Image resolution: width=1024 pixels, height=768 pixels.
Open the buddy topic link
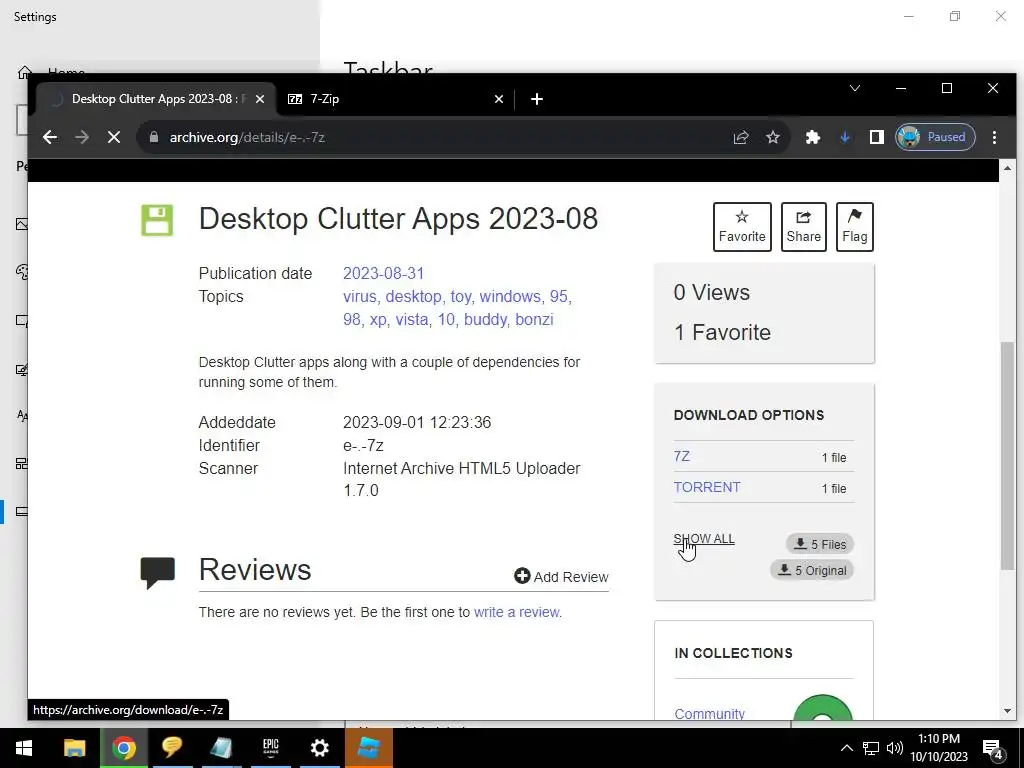(485, 319)
